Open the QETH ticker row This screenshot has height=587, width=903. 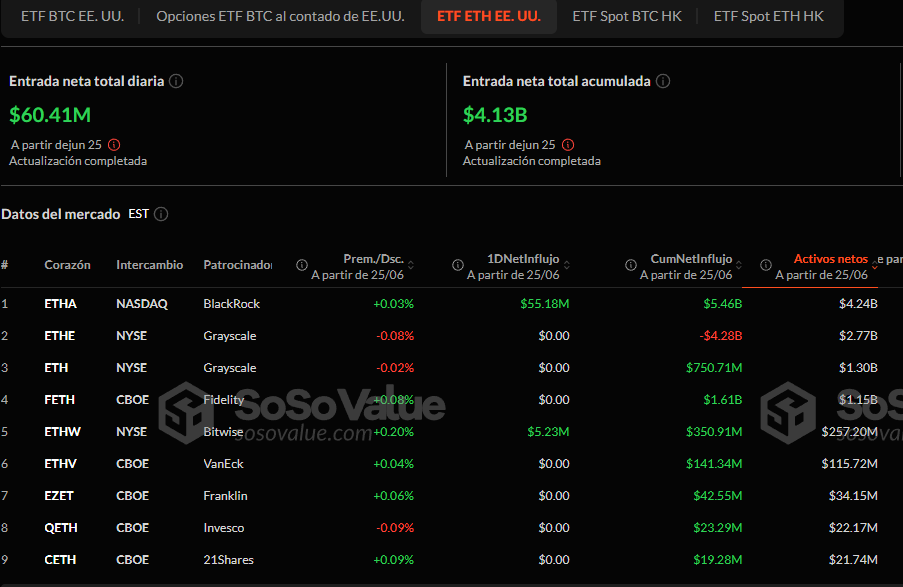point(61,528)
